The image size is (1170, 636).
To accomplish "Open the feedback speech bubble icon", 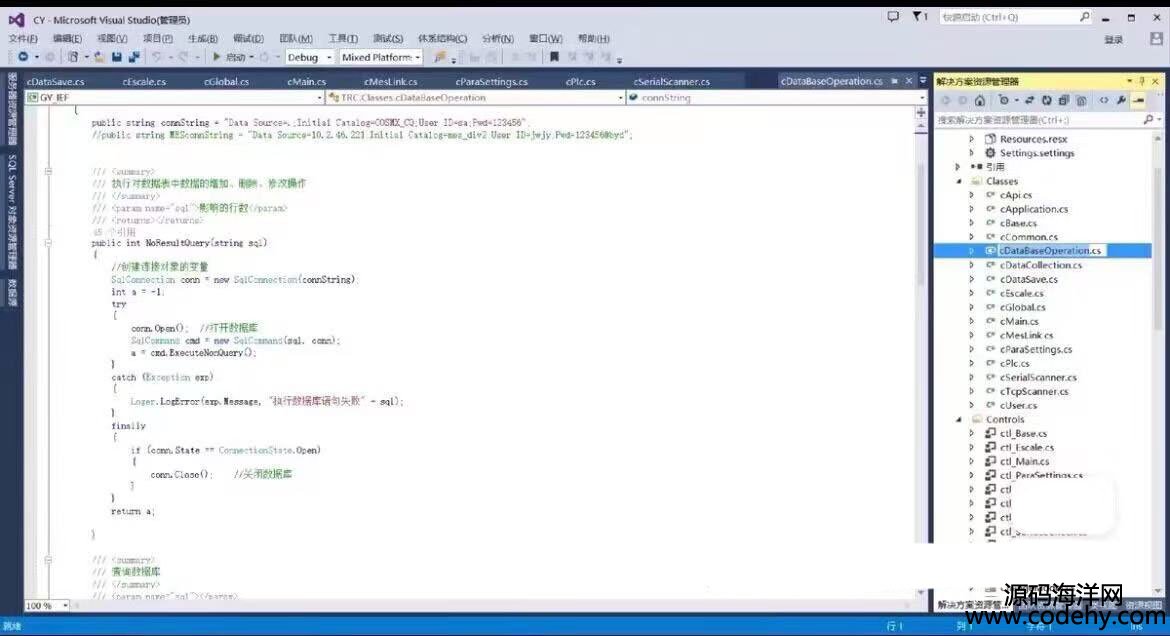I will coord(893,16).
